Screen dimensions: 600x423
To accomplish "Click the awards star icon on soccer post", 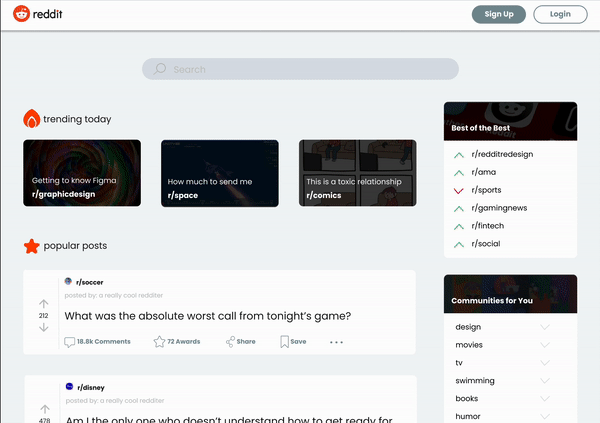I will coord(159,341).
